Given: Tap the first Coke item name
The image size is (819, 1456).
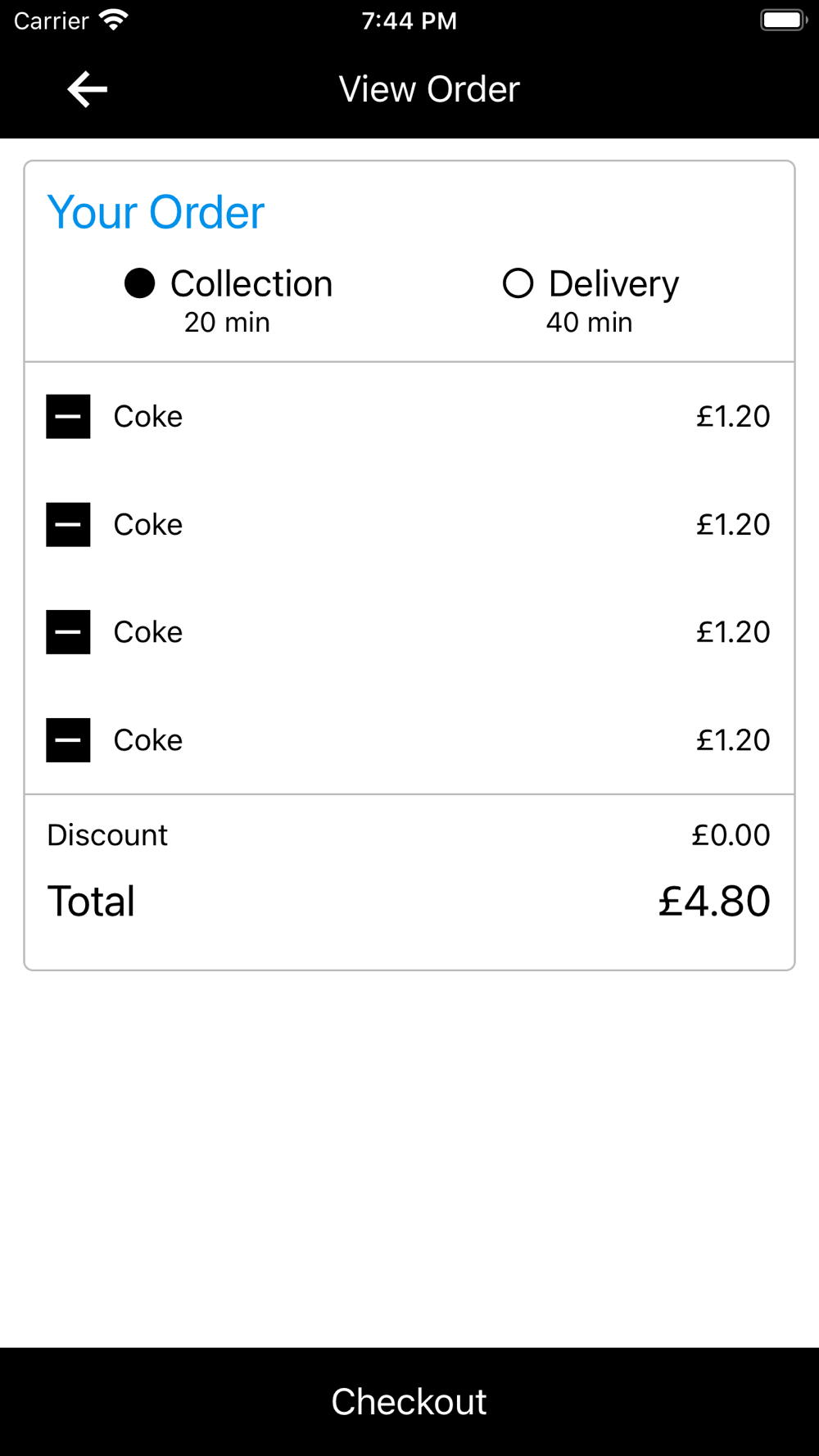Looking at the screenshot, I should [x=148, y=417].
